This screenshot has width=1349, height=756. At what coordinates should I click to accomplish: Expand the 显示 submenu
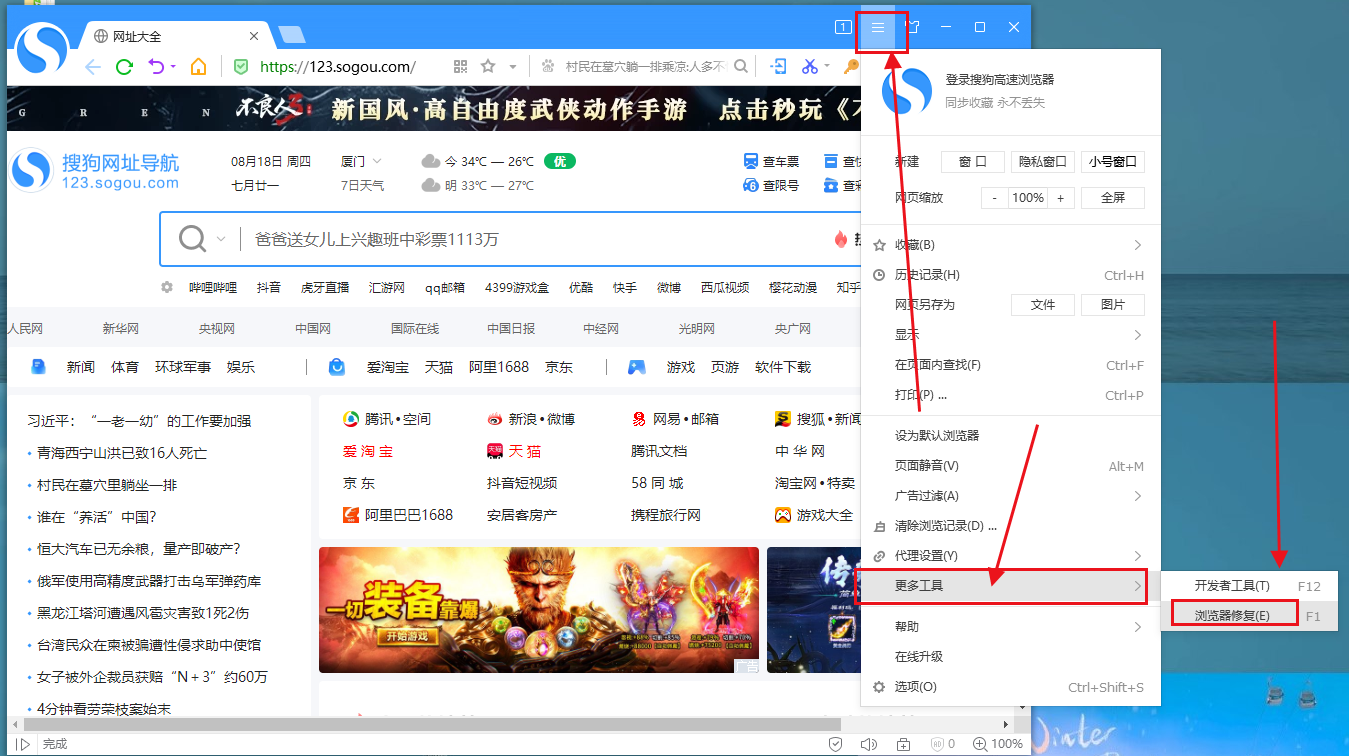click(1011, 335)
